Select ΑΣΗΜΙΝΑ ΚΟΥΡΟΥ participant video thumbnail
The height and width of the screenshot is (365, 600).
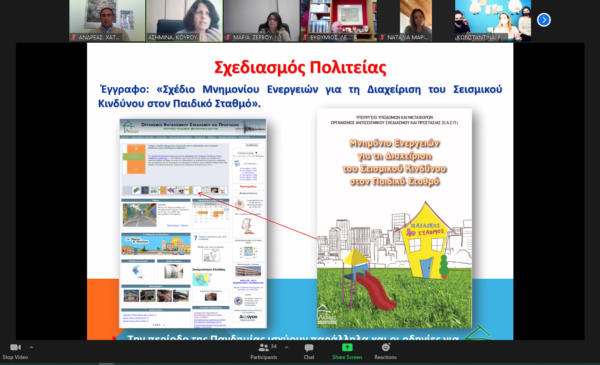(x=184, y=21)
